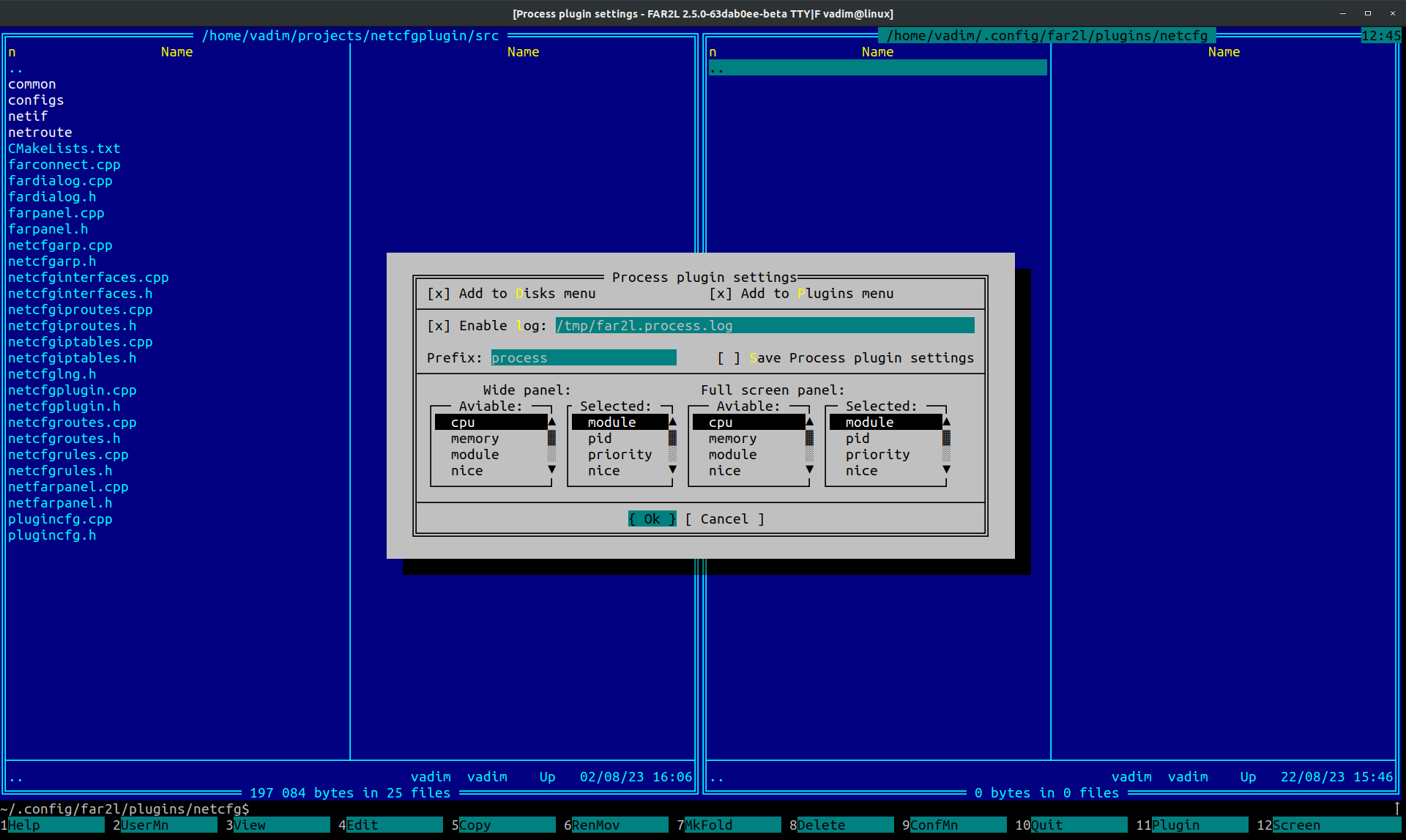Click the 'n' sort column header in left panel
Image resolution: width=1406 pixels, height=840 pixels.
12,52
